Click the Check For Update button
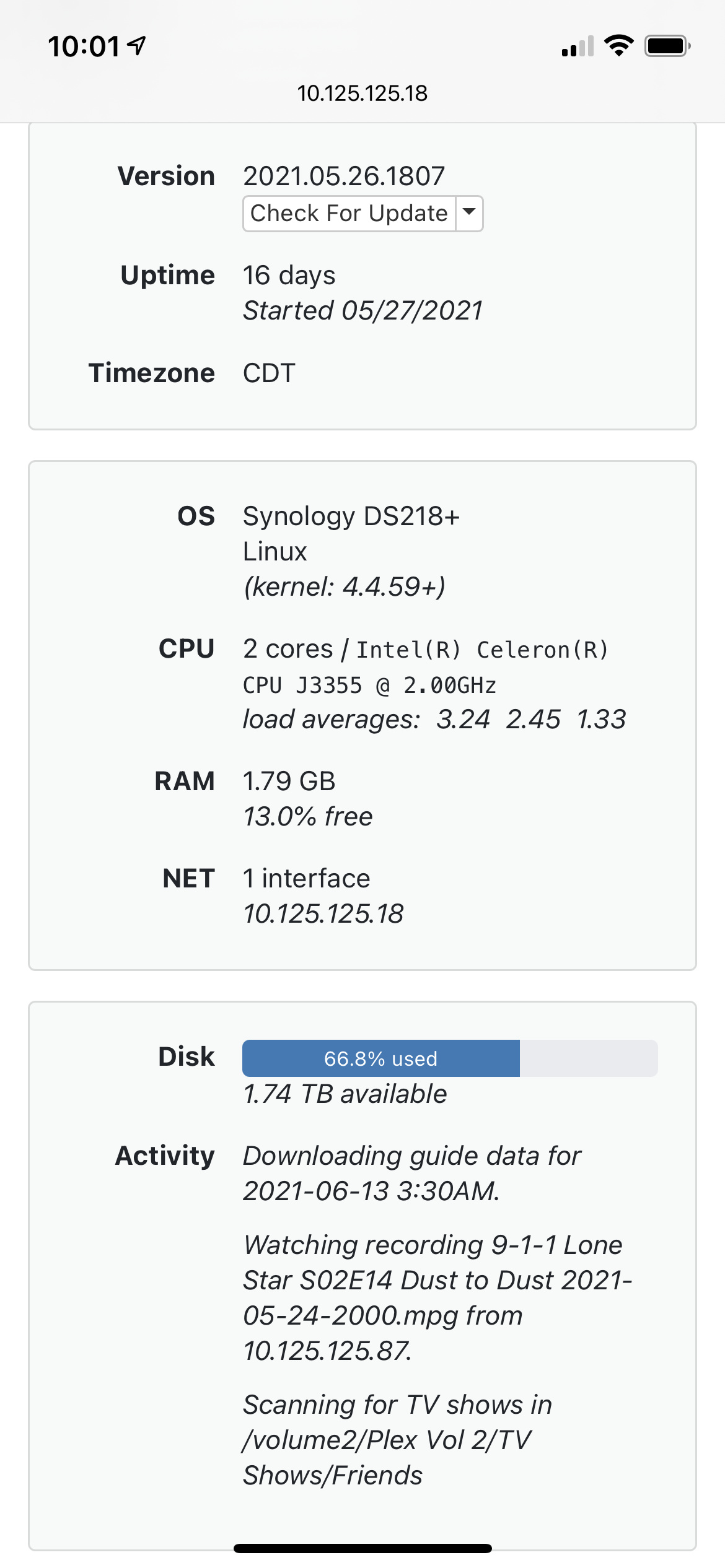Screen dimensions: 725x1568 pos(349,214)
